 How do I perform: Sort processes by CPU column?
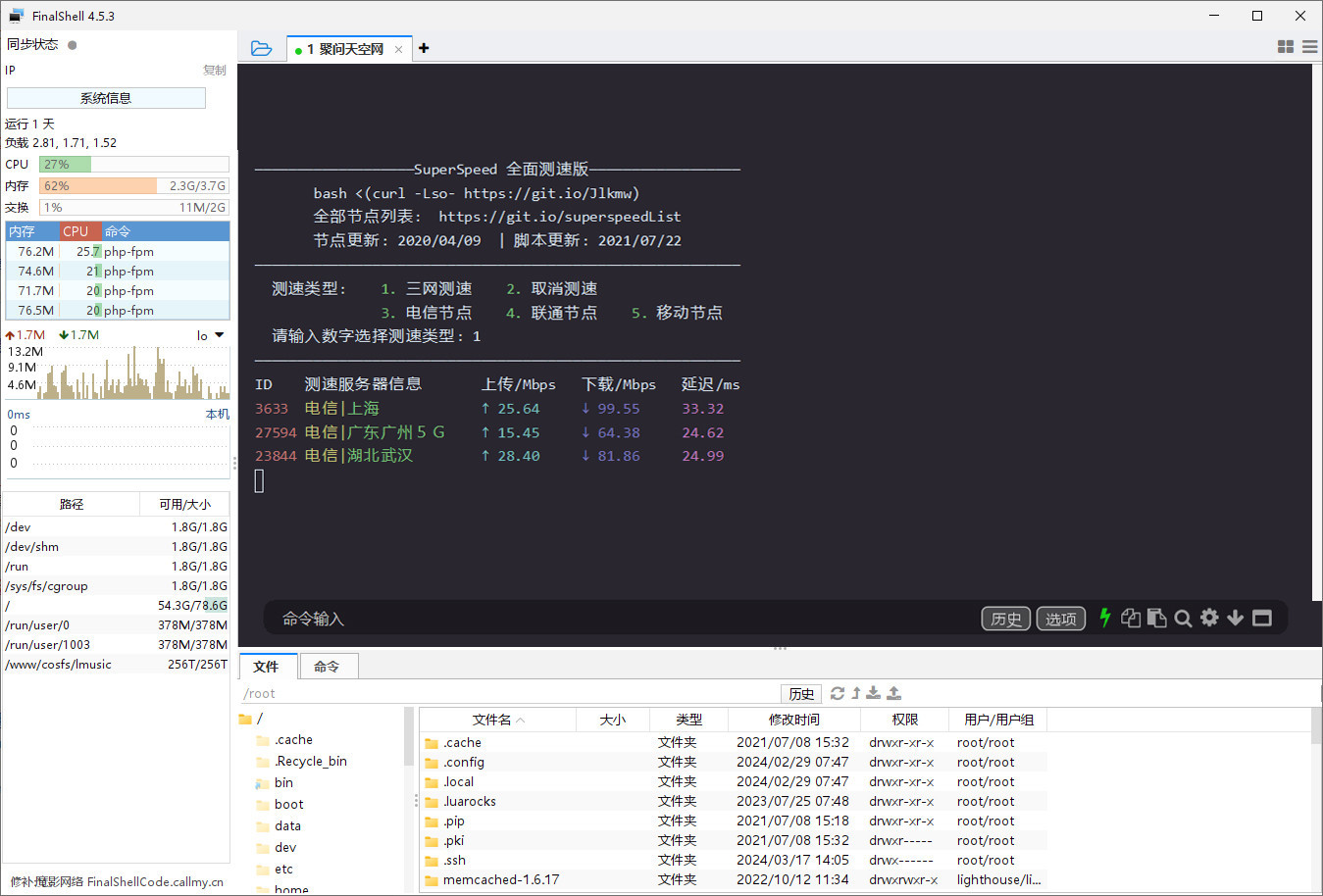click(x=76, y=231)
